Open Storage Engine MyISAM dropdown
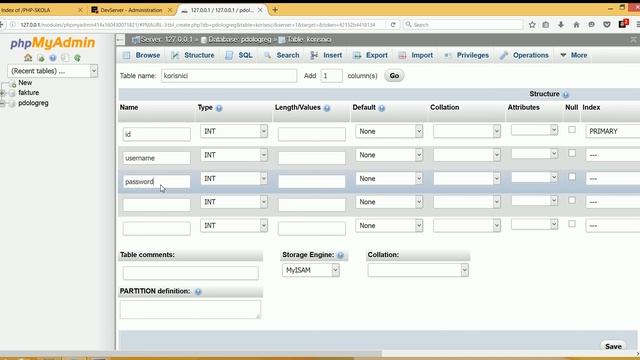640x360 pixels. point(311,270)
